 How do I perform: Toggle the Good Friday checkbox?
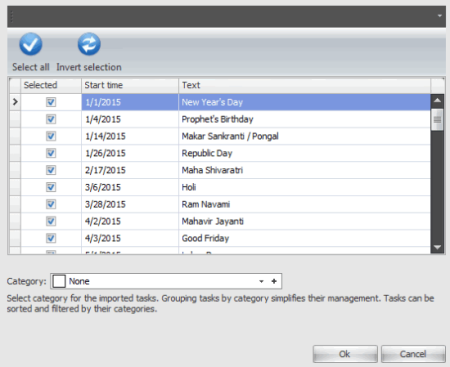51,238
